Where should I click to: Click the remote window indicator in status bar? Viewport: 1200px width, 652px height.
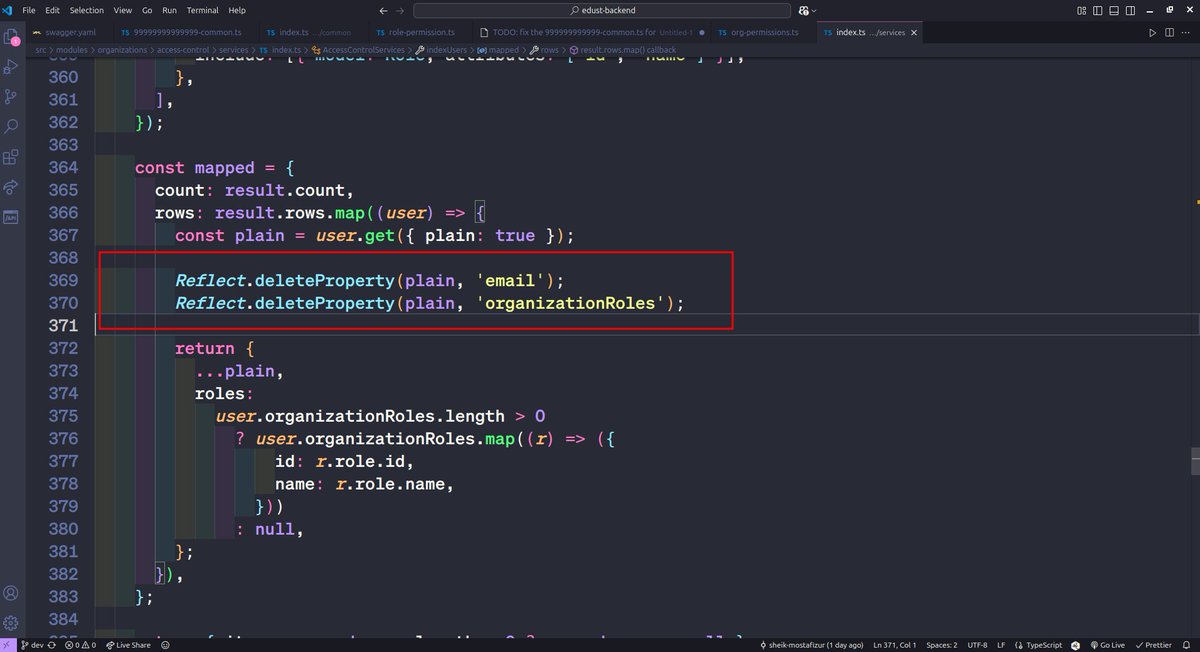click(x=9, y=645)
